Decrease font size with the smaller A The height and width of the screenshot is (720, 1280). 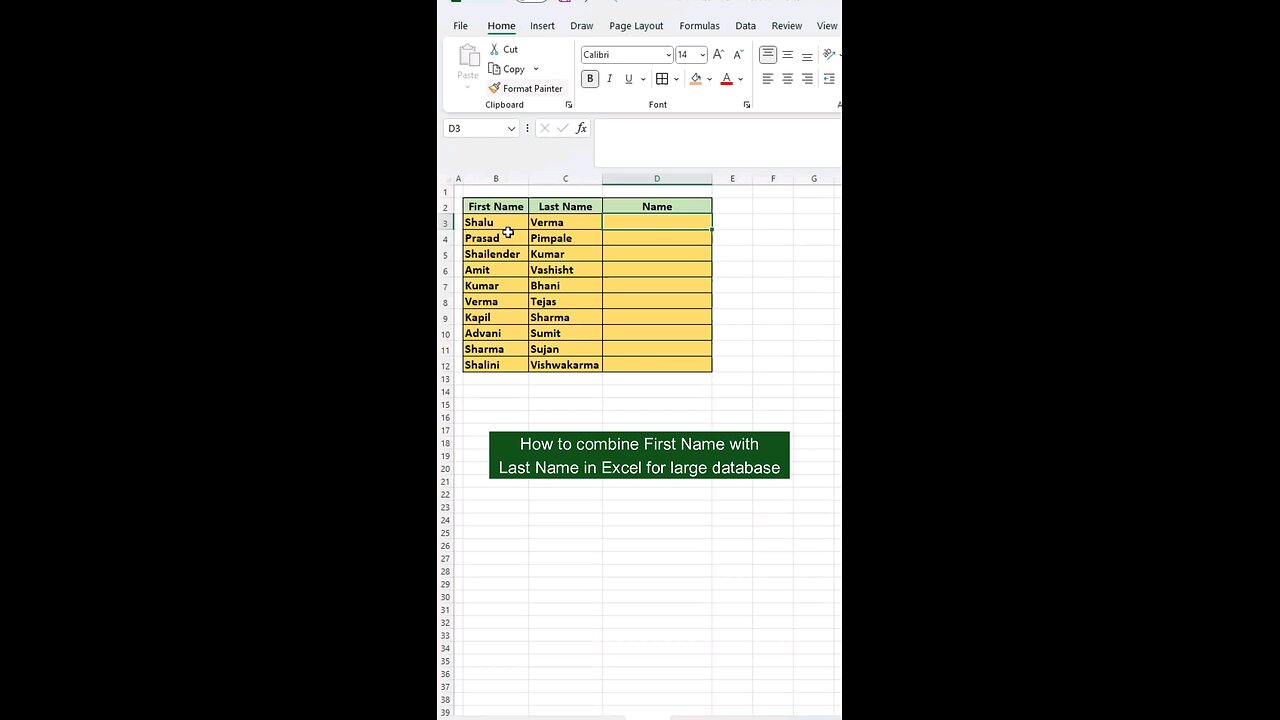pos(738,55)
